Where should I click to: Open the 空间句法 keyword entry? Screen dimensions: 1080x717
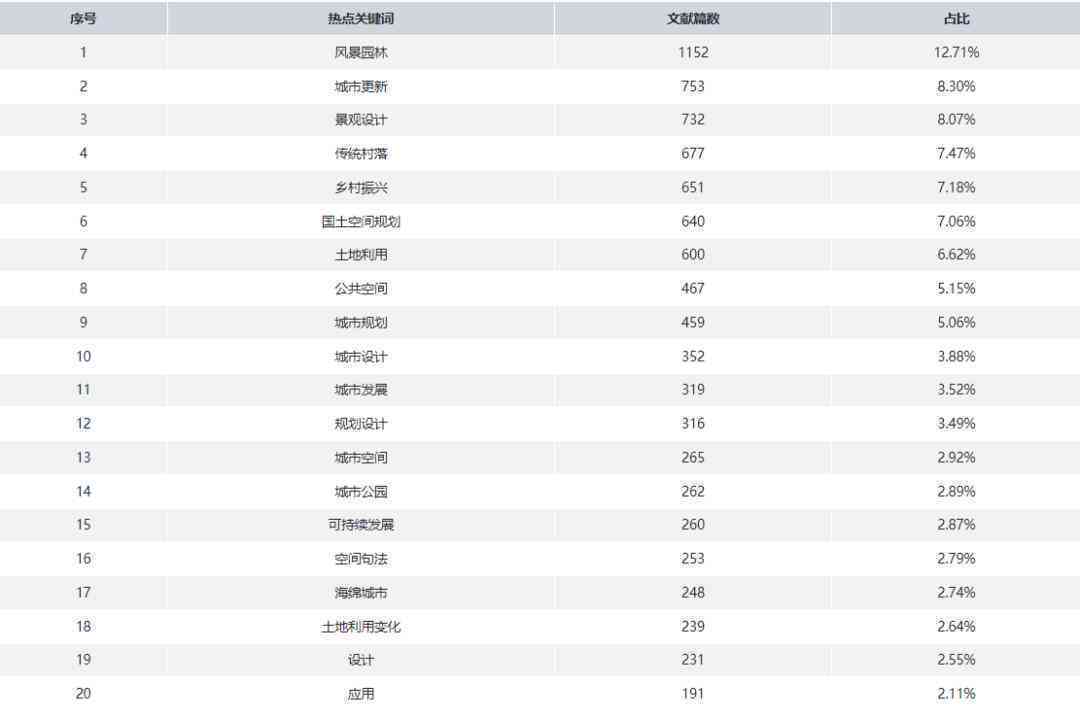pos(361,559)
